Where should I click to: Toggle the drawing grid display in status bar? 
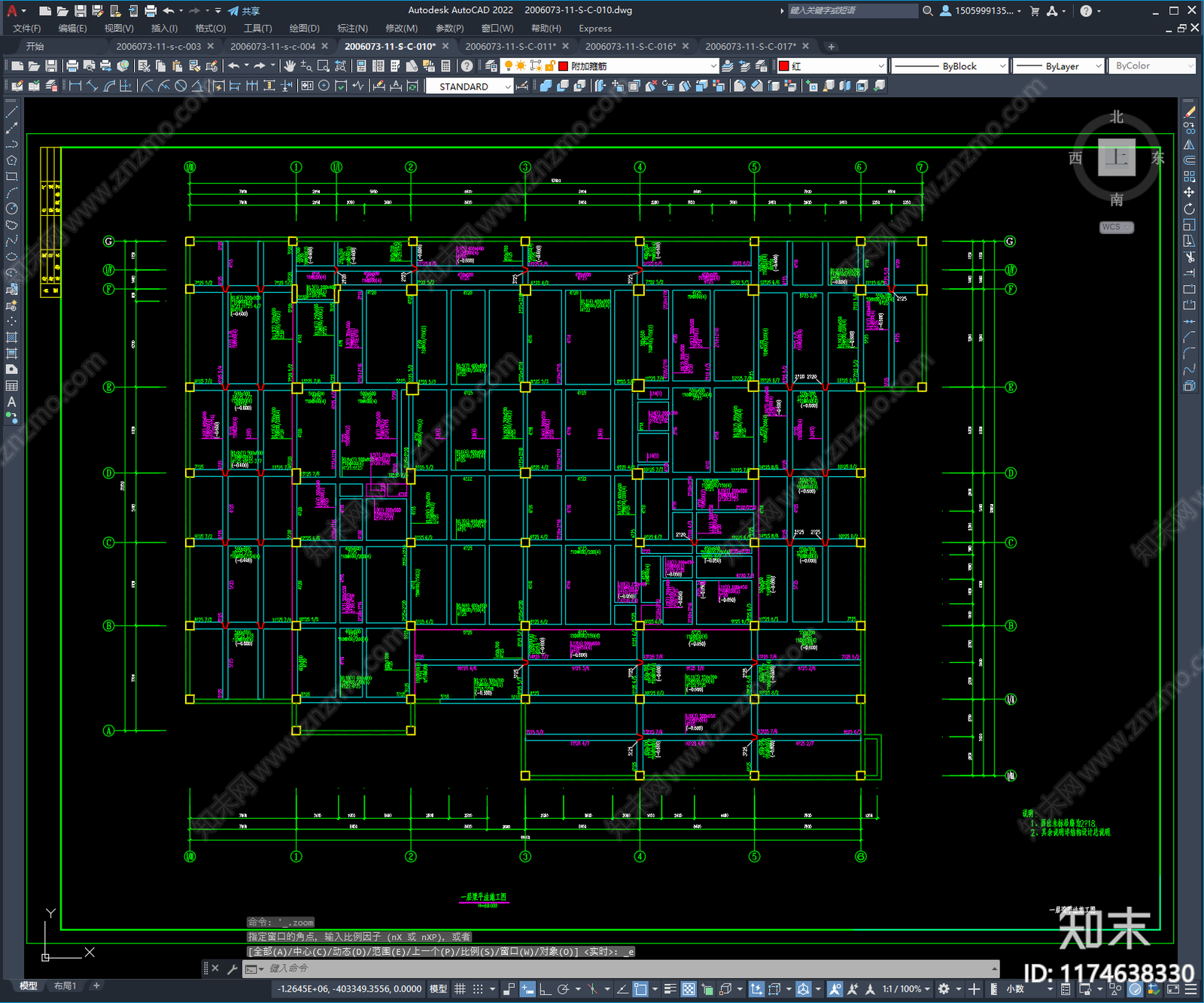pyautogui.click(x=460, y=989)
